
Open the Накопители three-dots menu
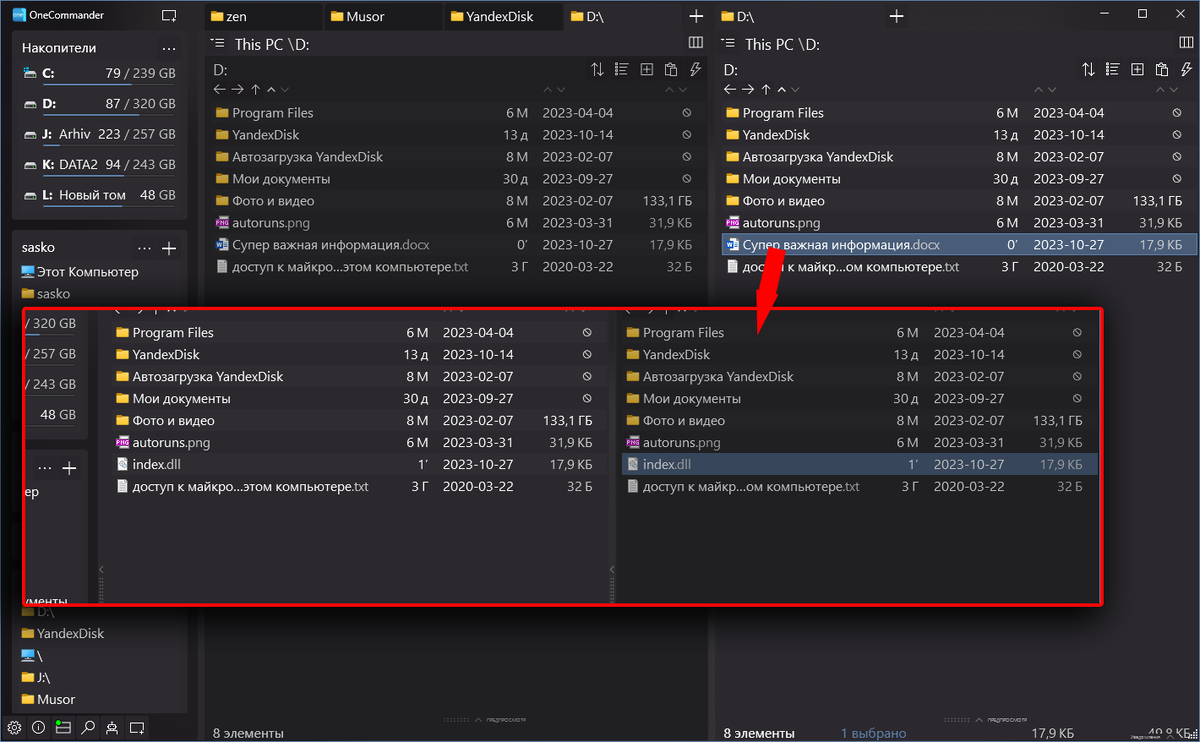pos(168,48)
